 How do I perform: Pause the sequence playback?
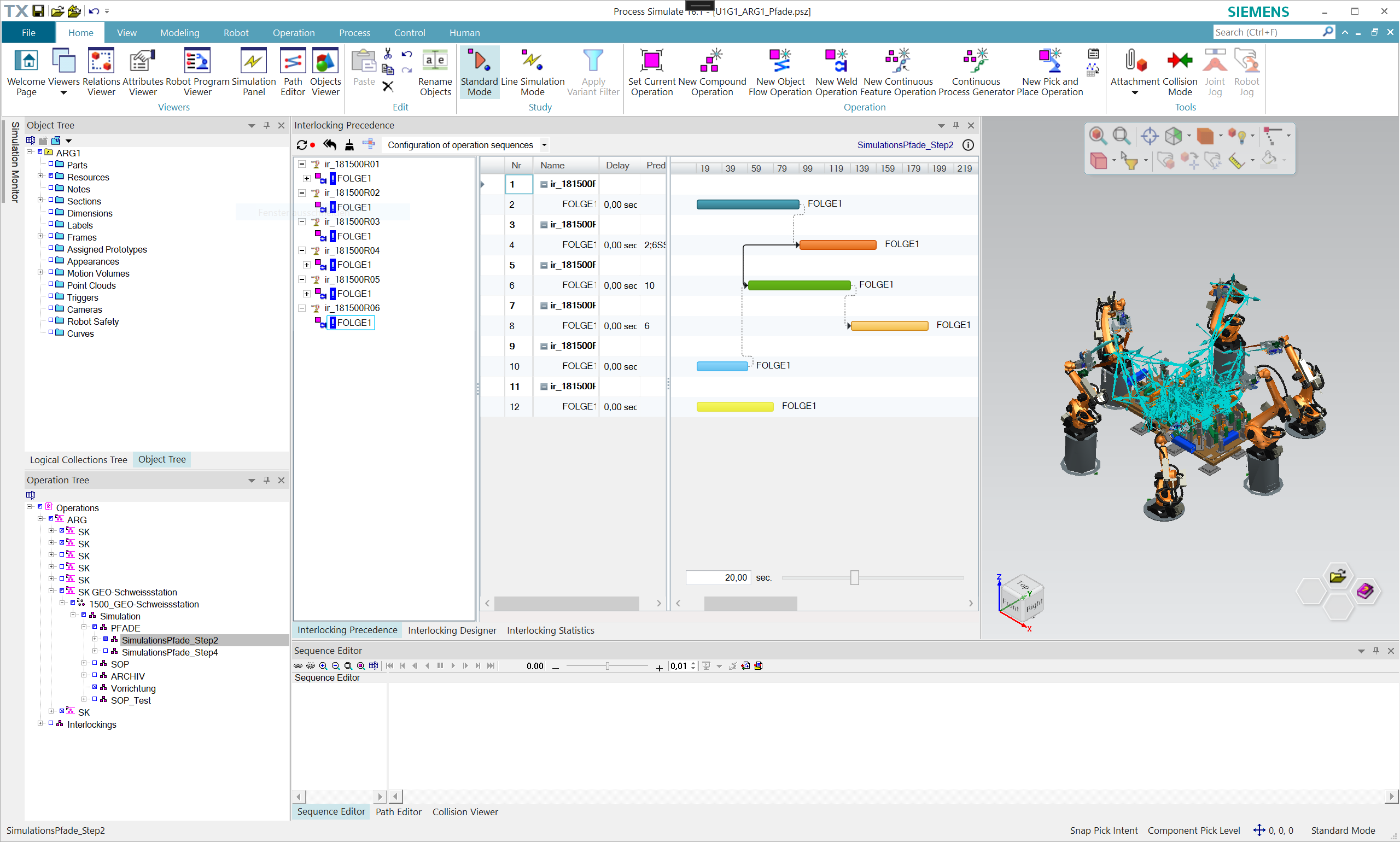pyautogui.click(x=440, y=666)
